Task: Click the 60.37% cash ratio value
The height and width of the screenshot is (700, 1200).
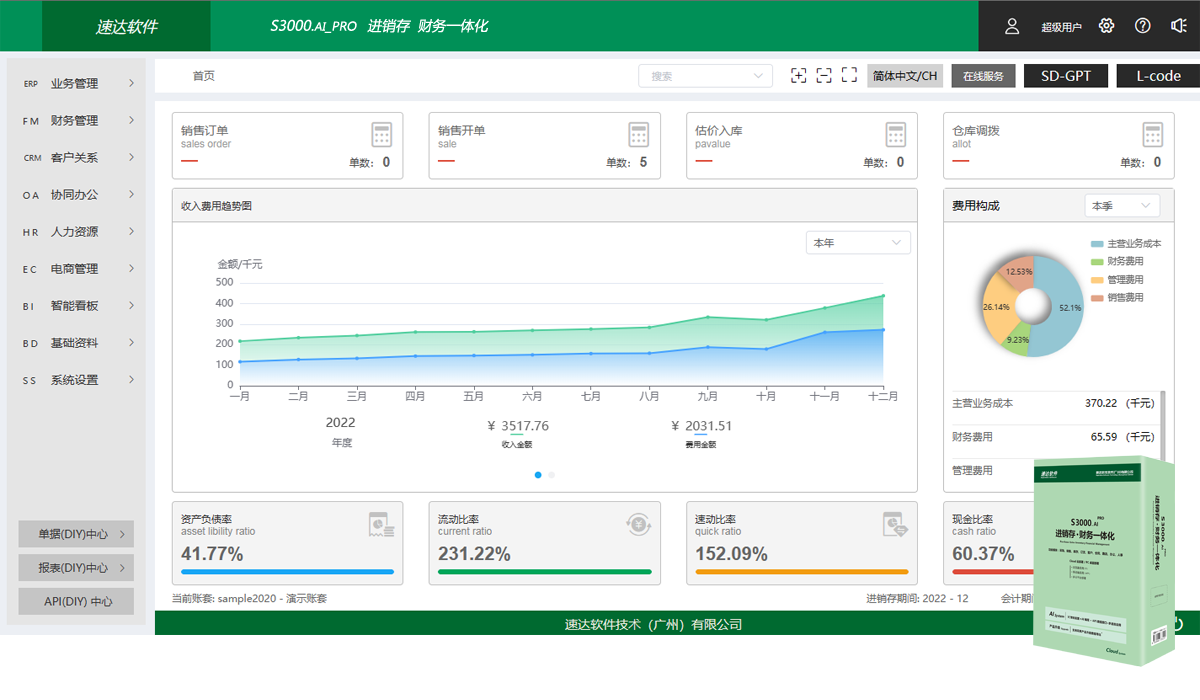Action: pyautogui.click(x=983, y=553)
